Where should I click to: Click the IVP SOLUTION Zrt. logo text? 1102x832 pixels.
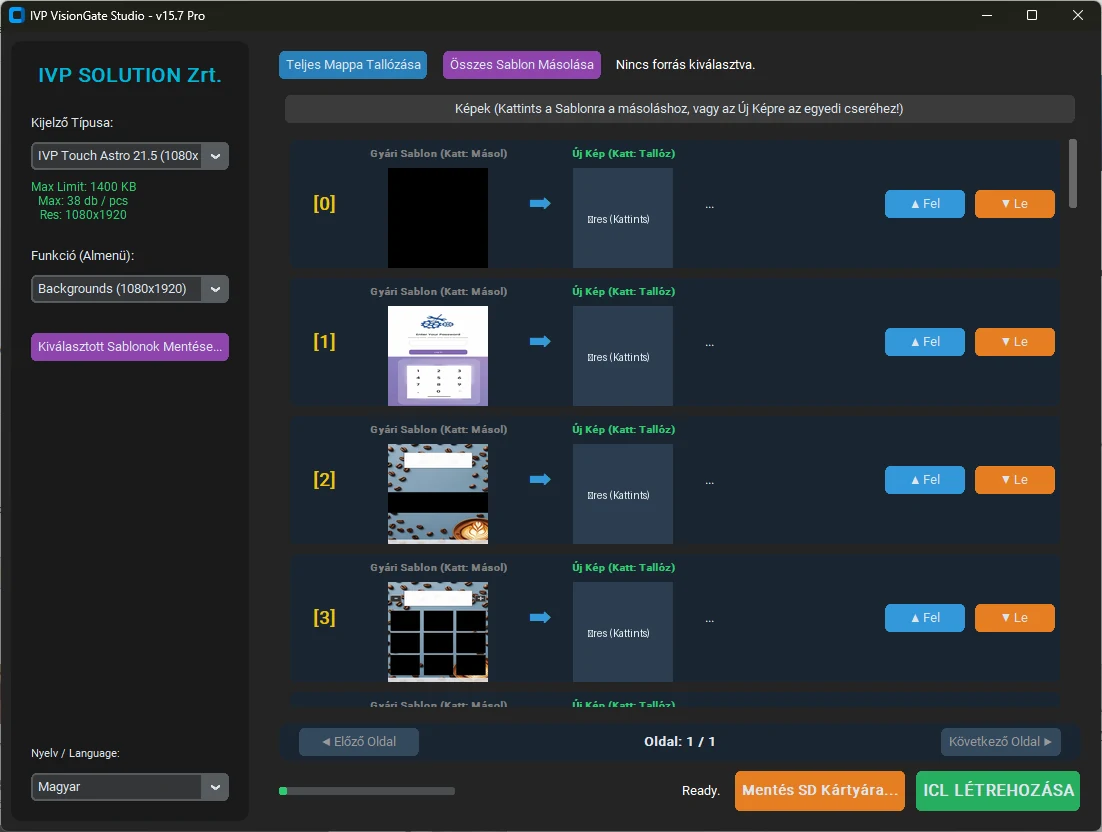(x=130, y=75)
